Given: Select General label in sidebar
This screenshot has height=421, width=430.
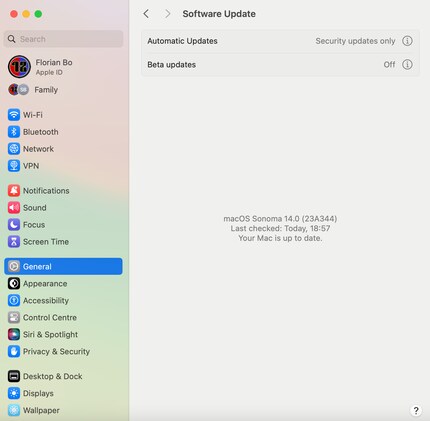Looking at the screenshot, I should click(37, 266).
